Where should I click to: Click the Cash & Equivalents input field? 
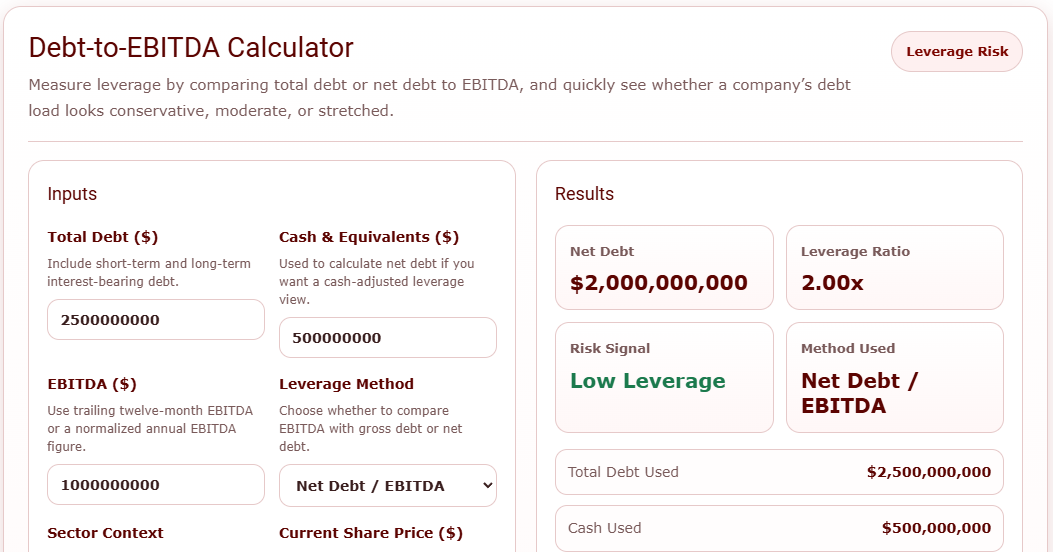pyautogui.click(x=387, y=338)
